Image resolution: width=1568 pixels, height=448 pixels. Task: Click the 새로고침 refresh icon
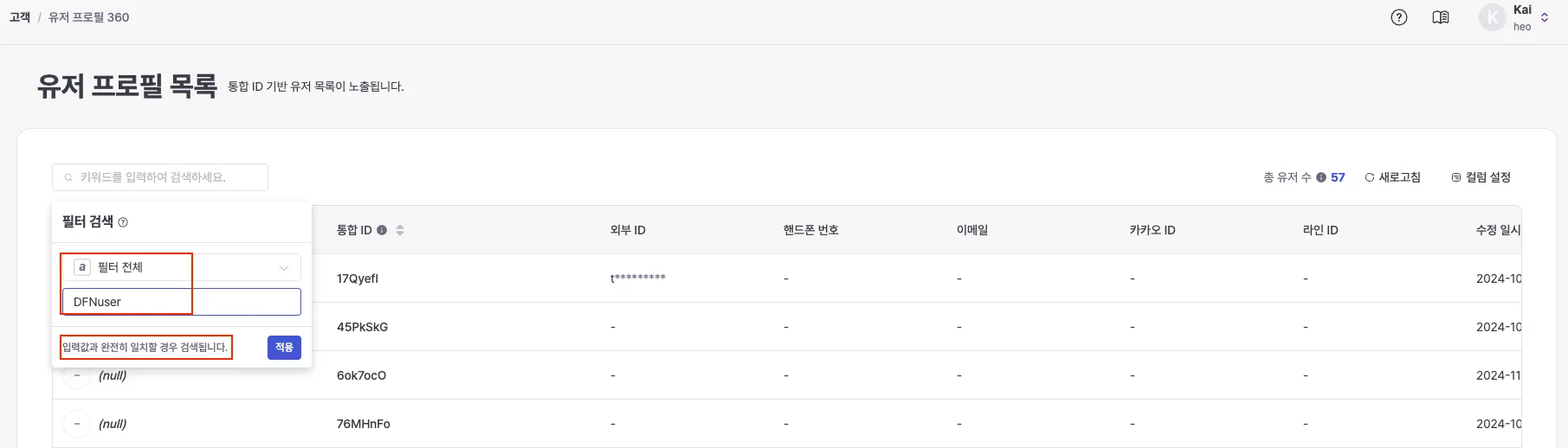(1370, 177)
